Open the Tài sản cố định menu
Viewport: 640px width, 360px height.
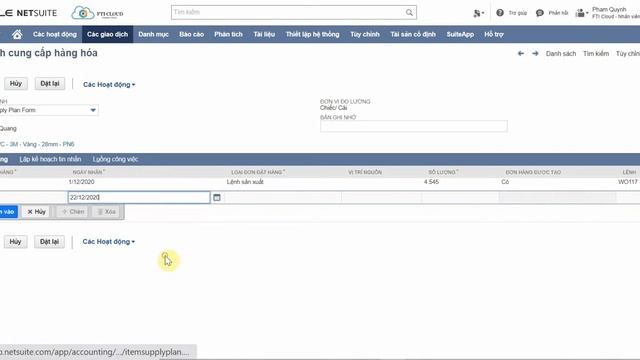[413, 34]
